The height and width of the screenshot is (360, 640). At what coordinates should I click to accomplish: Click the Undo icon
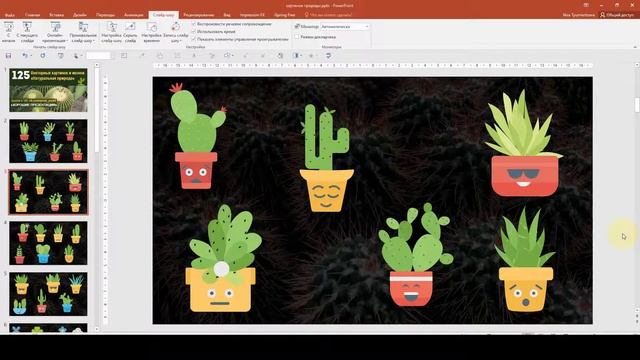[25, 56]
